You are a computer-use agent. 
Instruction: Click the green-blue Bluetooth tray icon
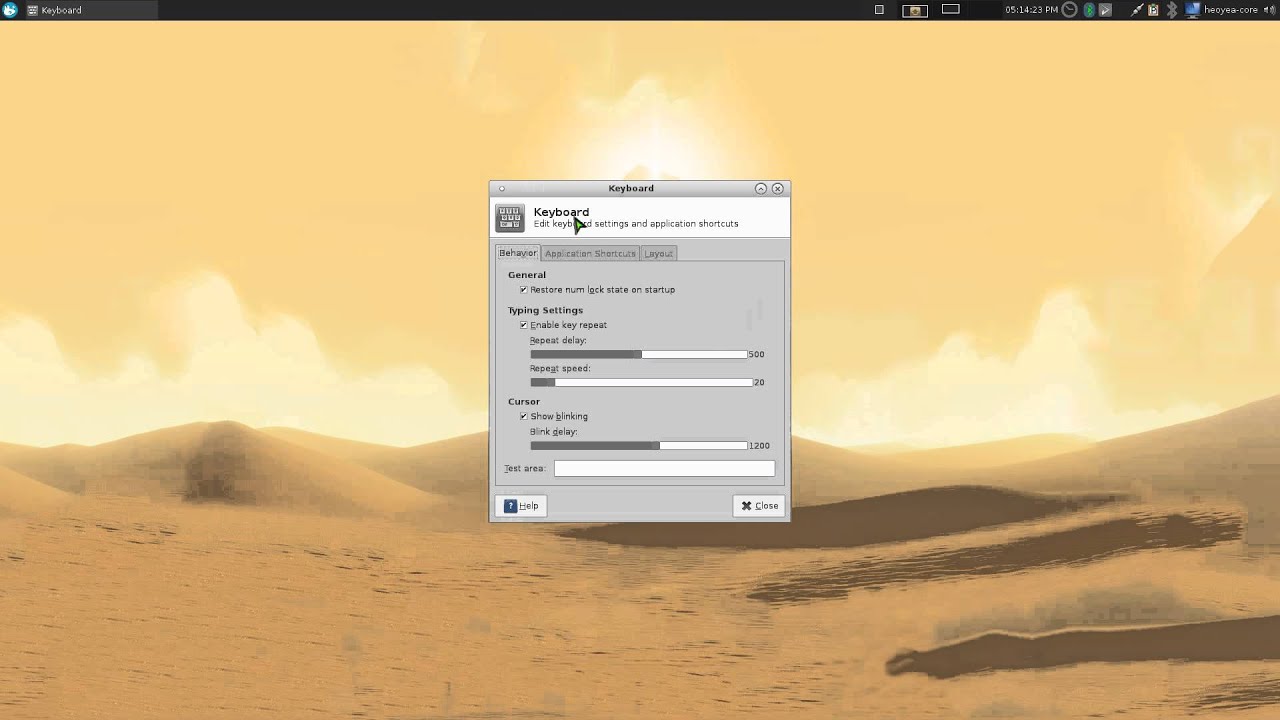pyautogui.click(x=1089, y=10)
